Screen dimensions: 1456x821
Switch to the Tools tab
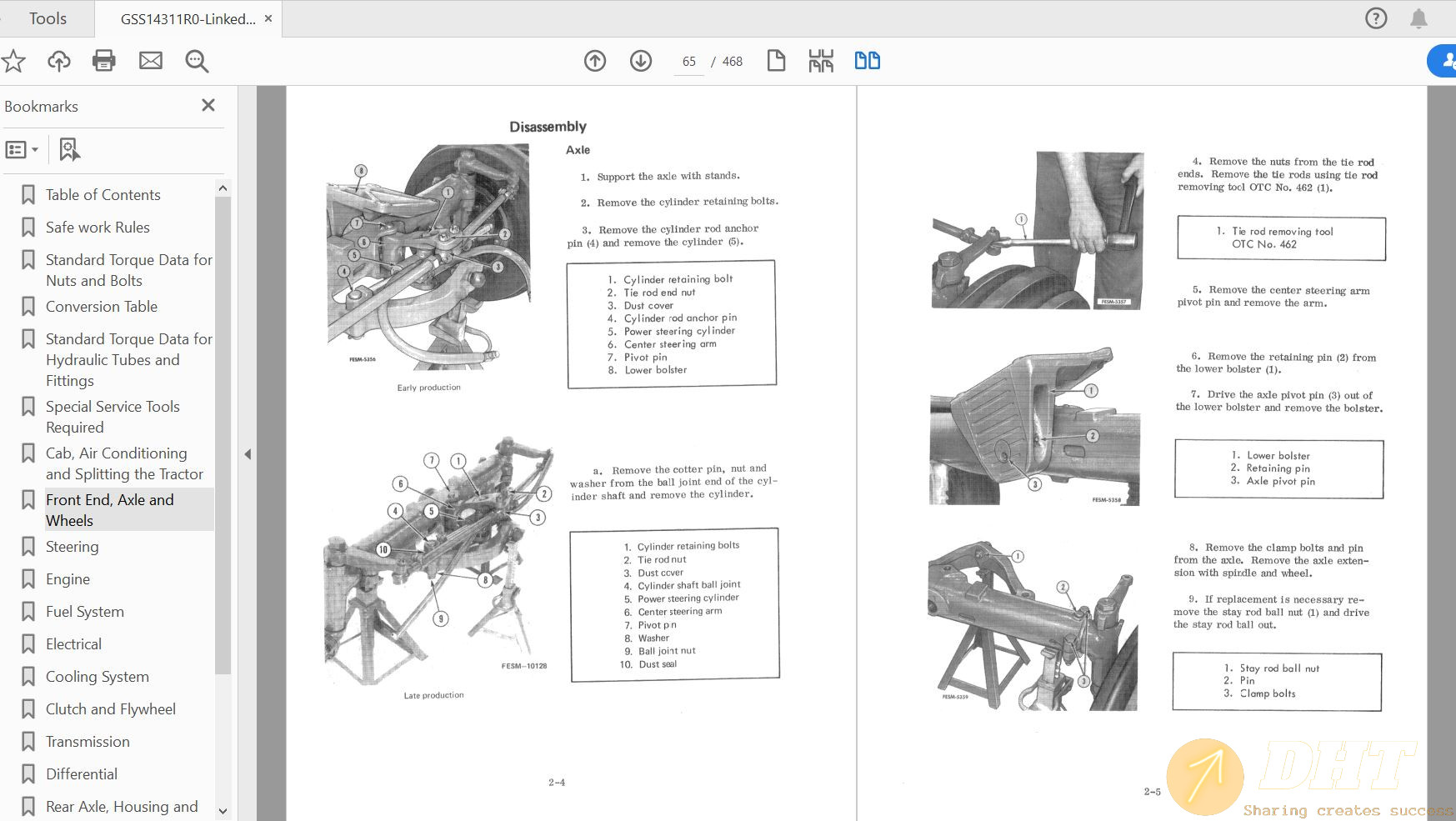[x=48, y=18]
